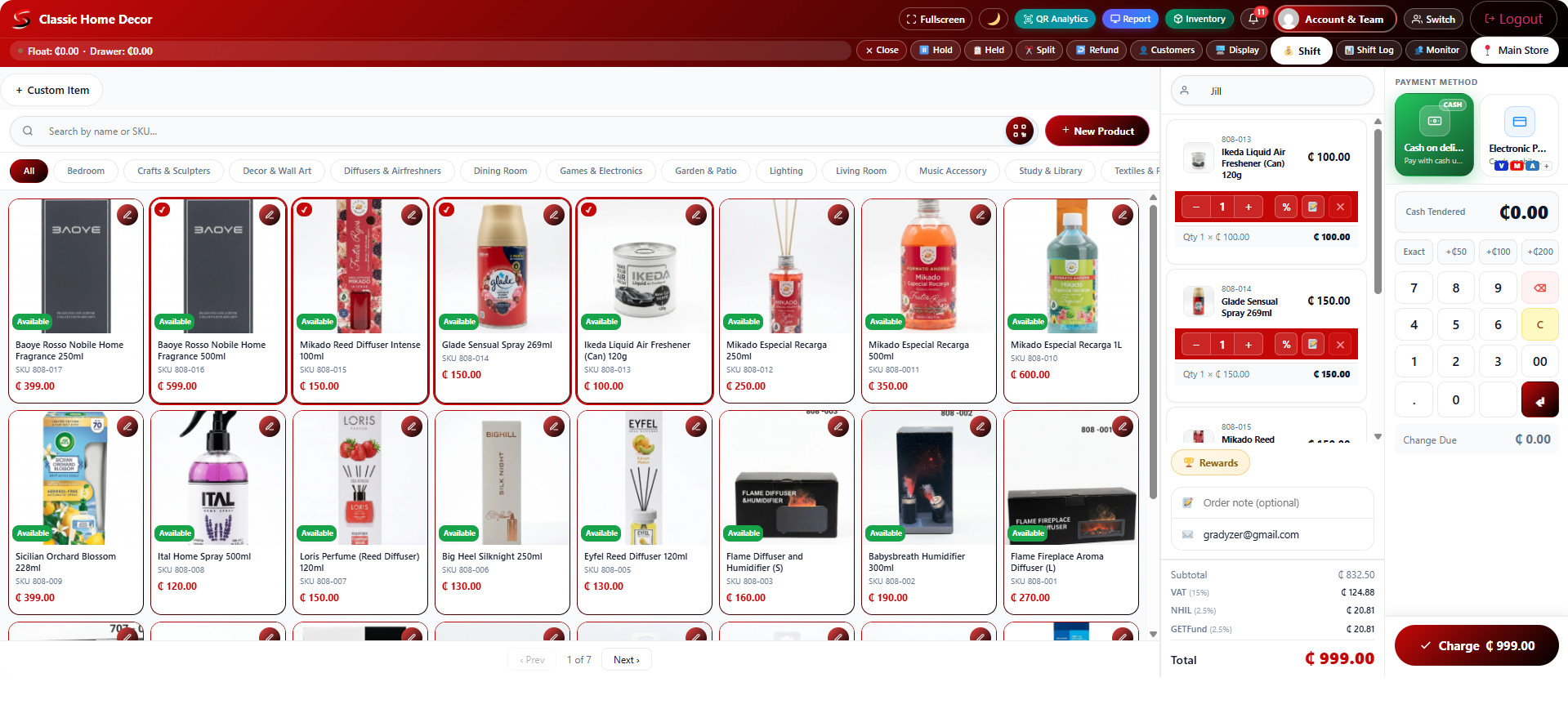Edit Mikado Especial Recarga 1L product
The height and width of the screenshot is (718, 1568).
point(1123,215)
